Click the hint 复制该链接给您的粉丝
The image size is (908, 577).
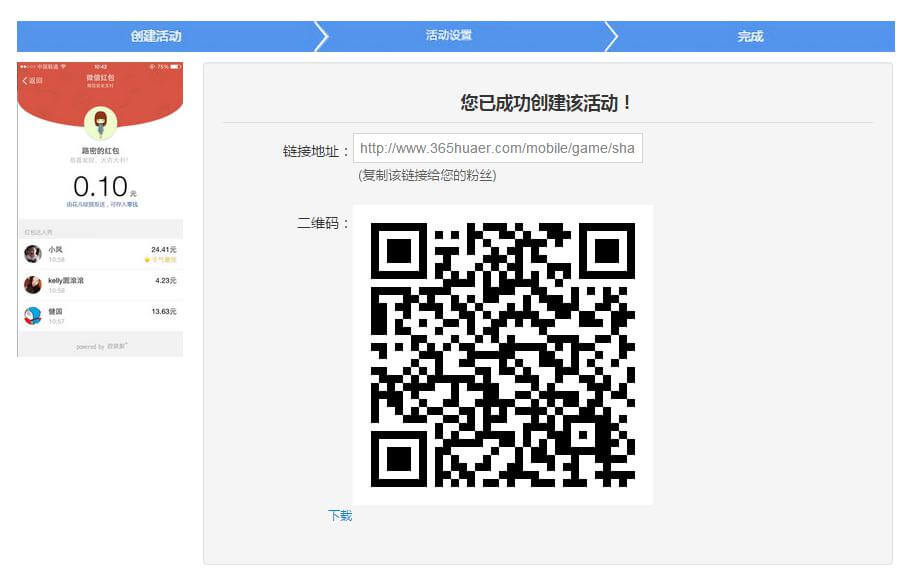[x=427, y=175]
